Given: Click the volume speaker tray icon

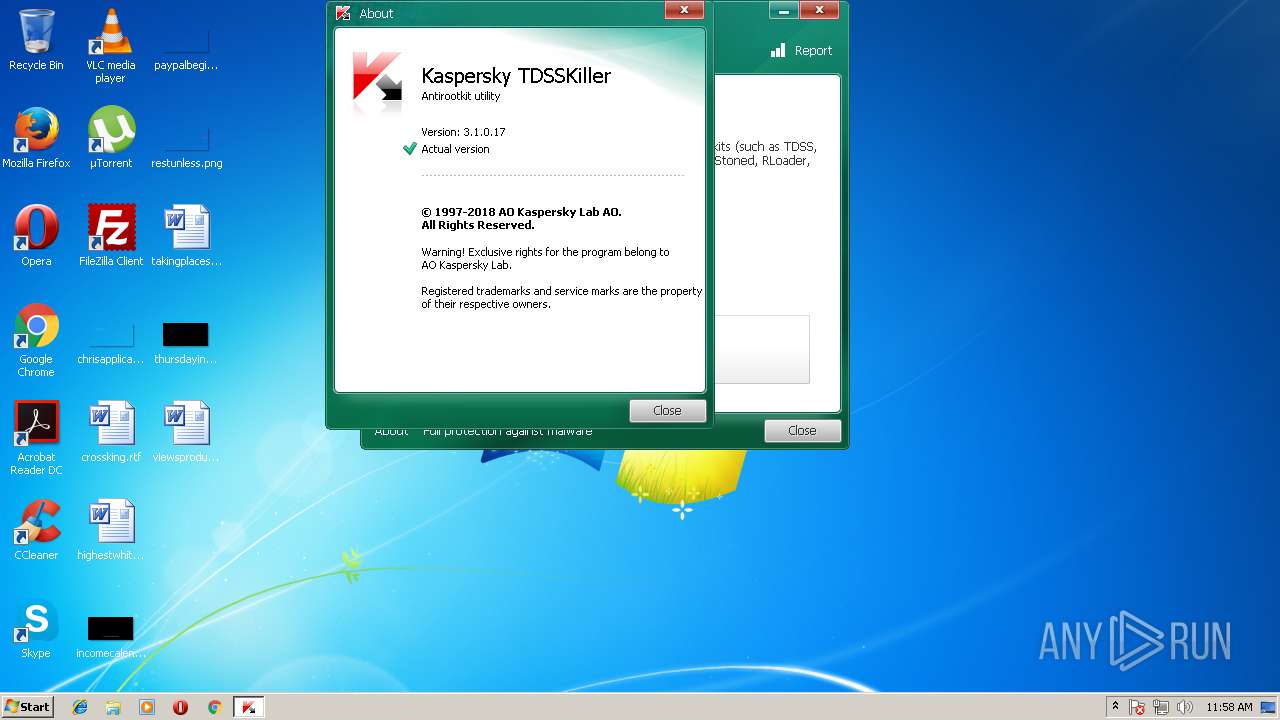Looking at the screenshot, I should (x=1185, y=708).
